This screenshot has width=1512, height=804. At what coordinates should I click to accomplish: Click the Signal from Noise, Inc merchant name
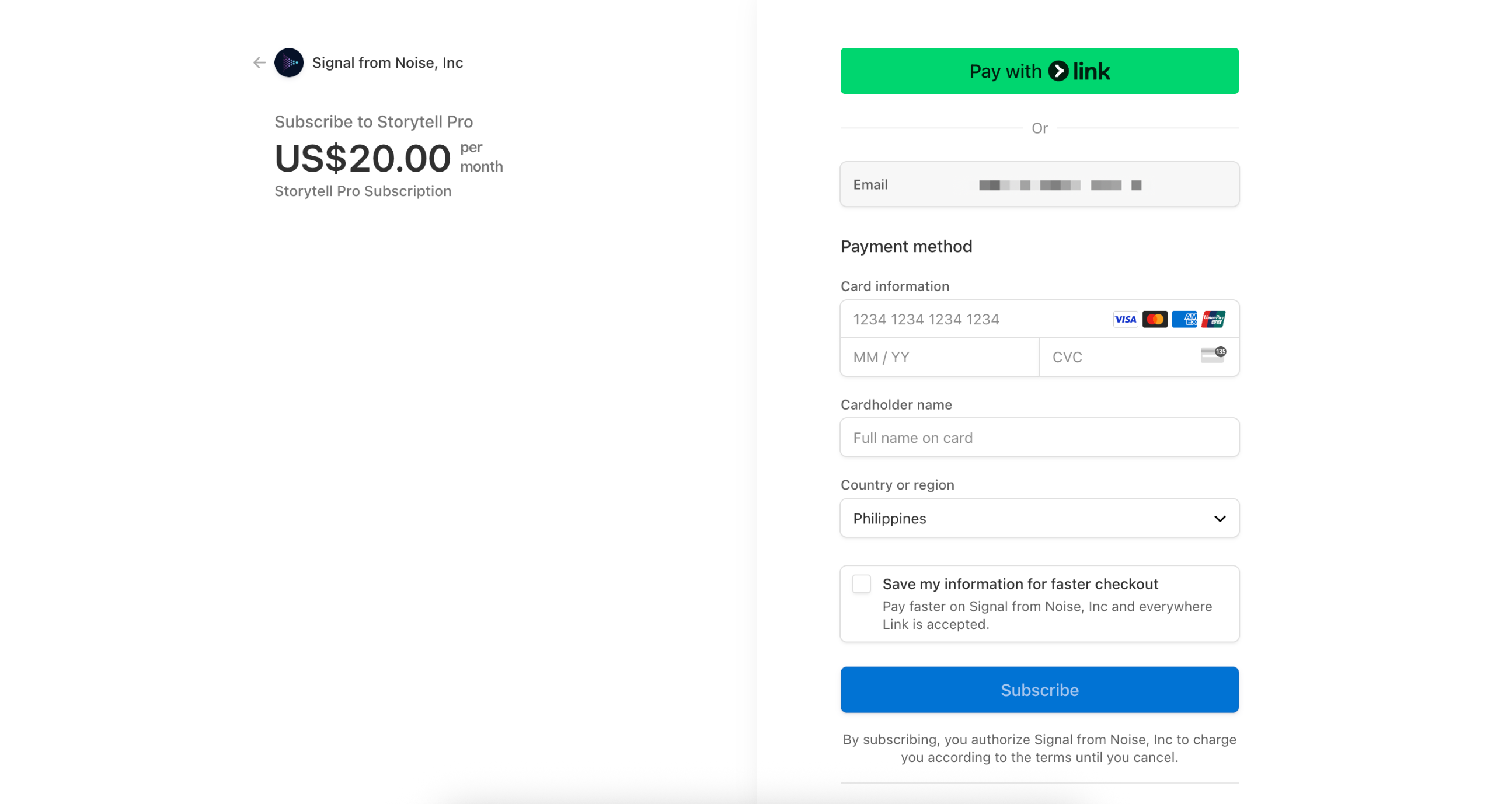point(388,63)
